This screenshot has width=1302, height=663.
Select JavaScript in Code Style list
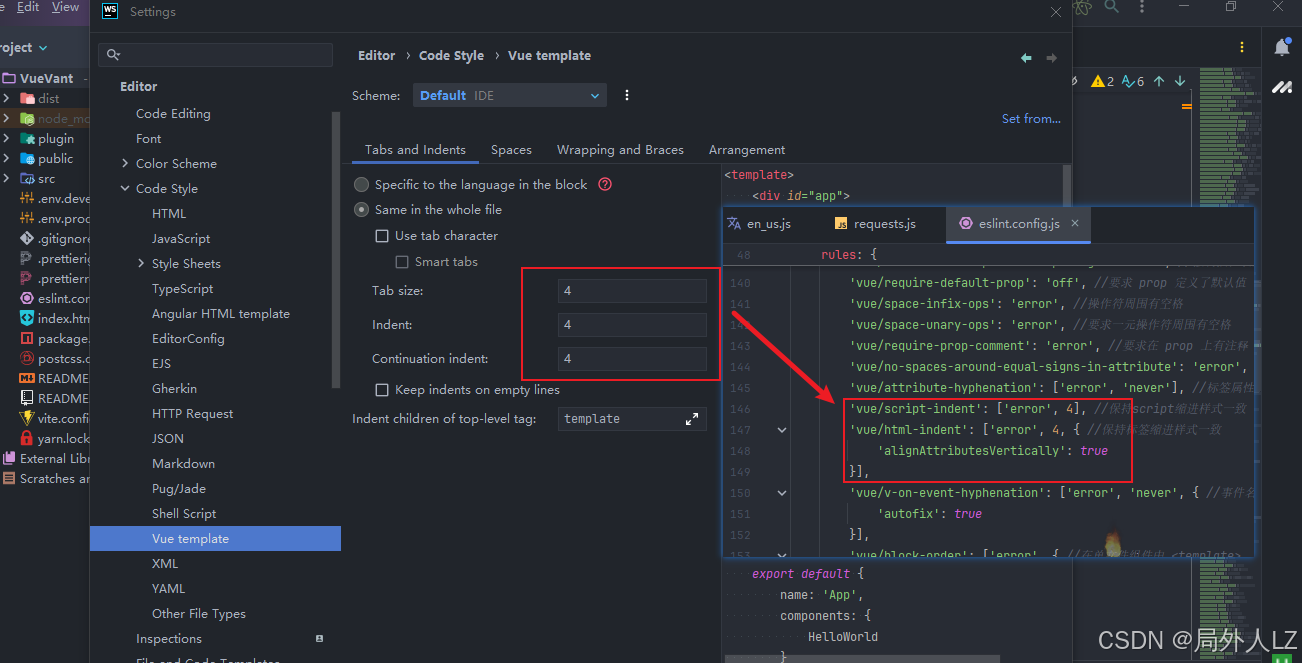181,239
